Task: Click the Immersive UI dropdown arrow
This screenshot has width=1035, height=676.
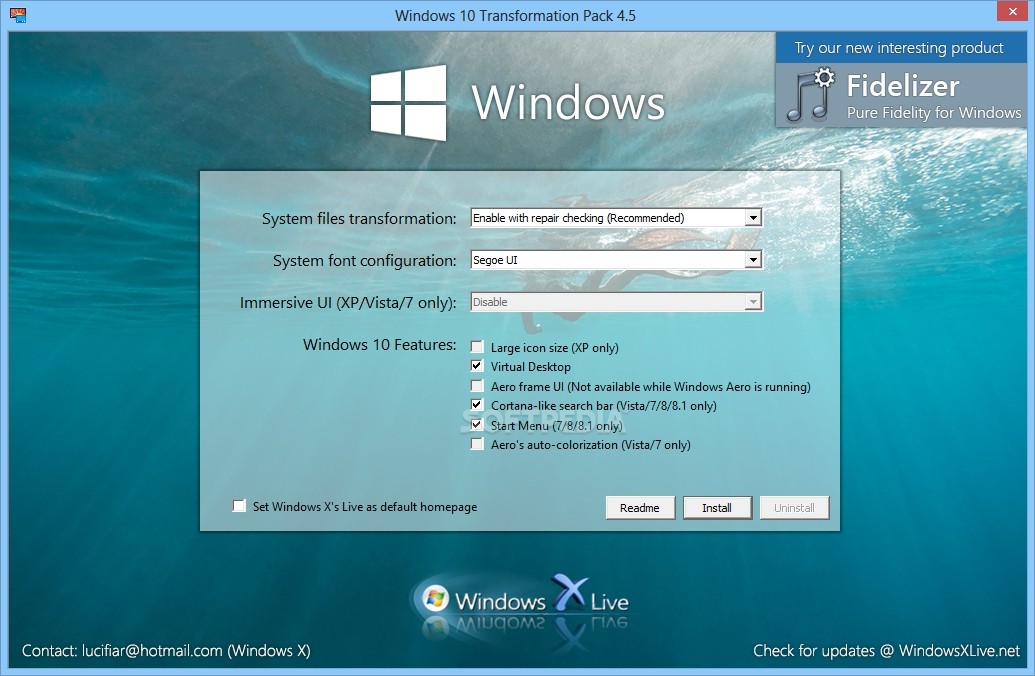Action: [x=754, y=301]
